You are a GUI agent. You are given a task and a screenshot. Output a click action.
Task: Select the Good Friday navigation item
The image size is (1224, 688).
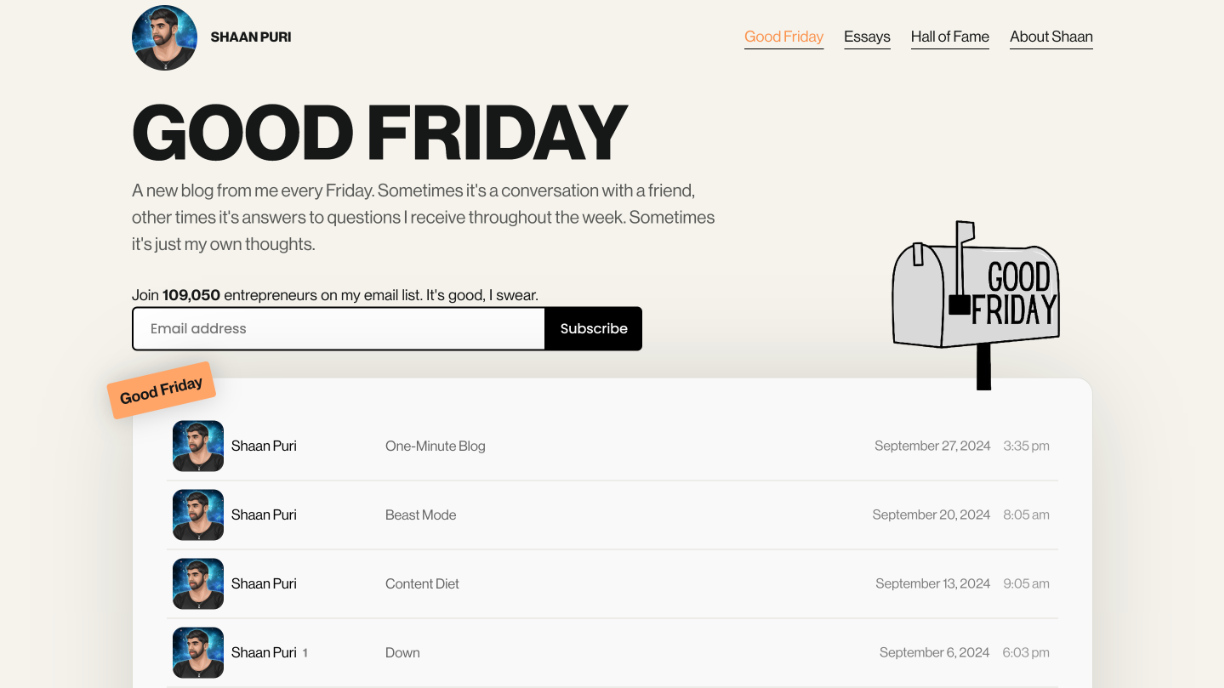coord(783,36)
